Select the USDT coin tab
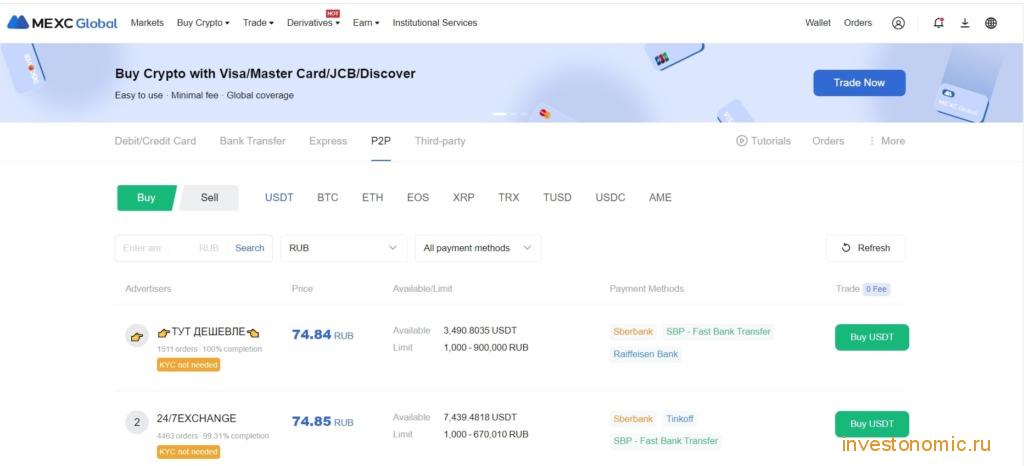 [x=279, y=198]
